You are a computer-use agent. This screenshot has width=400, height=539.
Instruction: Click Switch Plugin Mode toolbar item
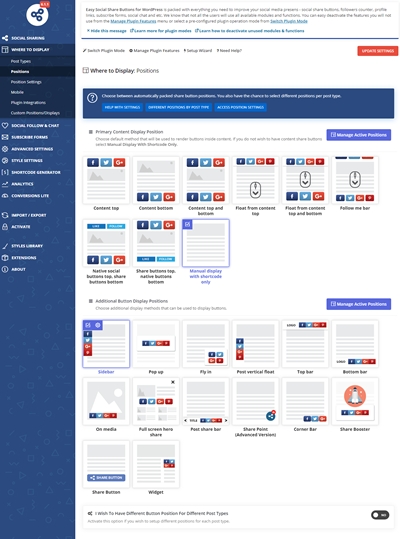coord(104,51)
